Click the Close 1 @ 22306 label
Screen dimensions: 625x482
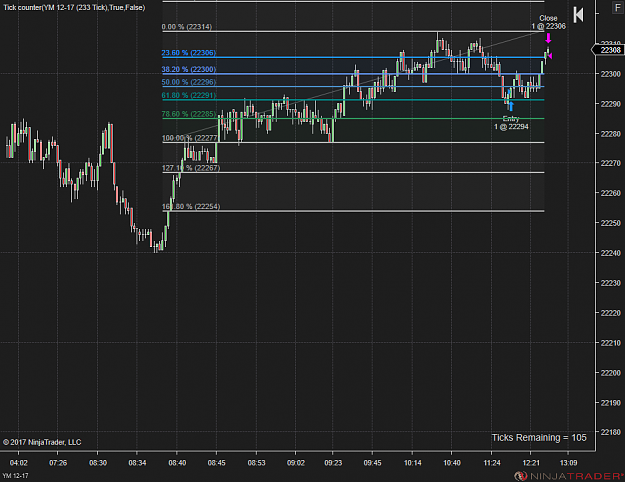click(548, 22)
